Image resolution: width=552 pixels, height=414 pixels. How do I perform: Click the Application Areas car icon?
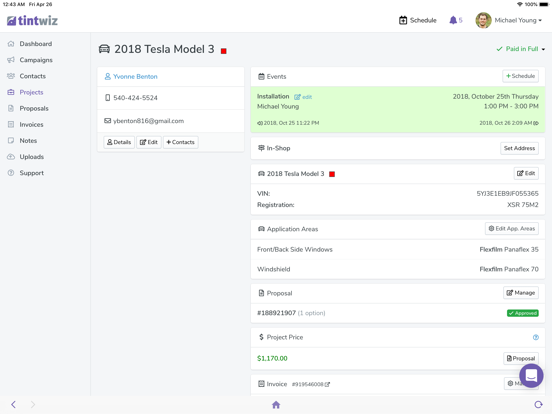pos(261,229)
